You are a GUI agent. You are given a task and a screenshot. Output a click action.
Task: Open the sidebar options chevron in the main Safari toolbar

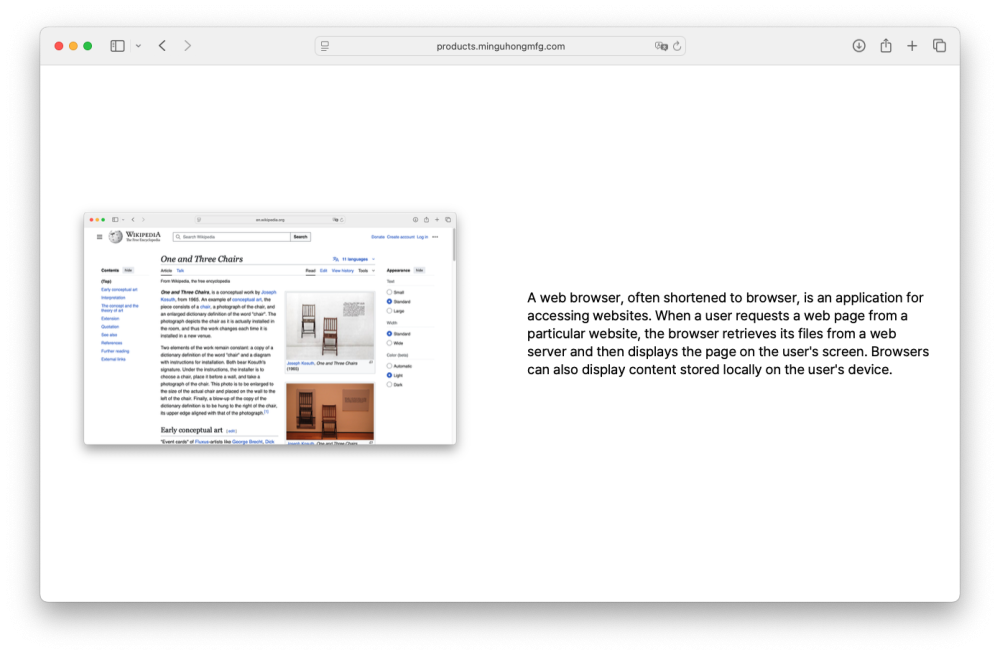pos(138,46)
